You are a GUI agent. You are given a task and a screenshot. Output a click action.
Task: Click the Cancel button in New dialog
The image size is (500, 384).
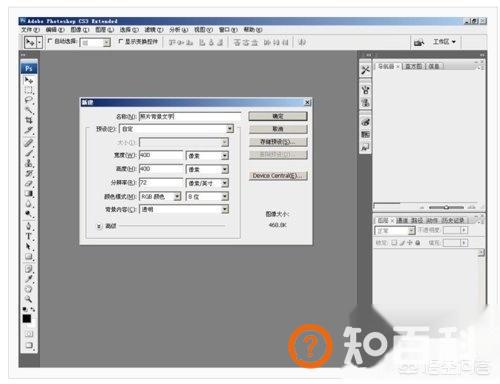[x=278, y=129]
